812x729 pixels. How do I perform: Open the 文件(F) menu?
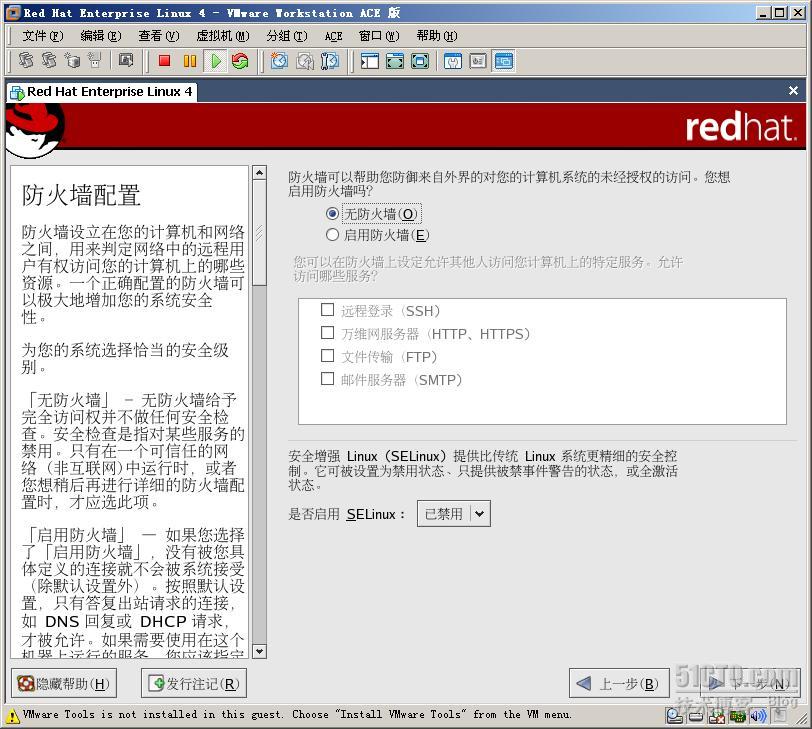(x=42, y=36)
